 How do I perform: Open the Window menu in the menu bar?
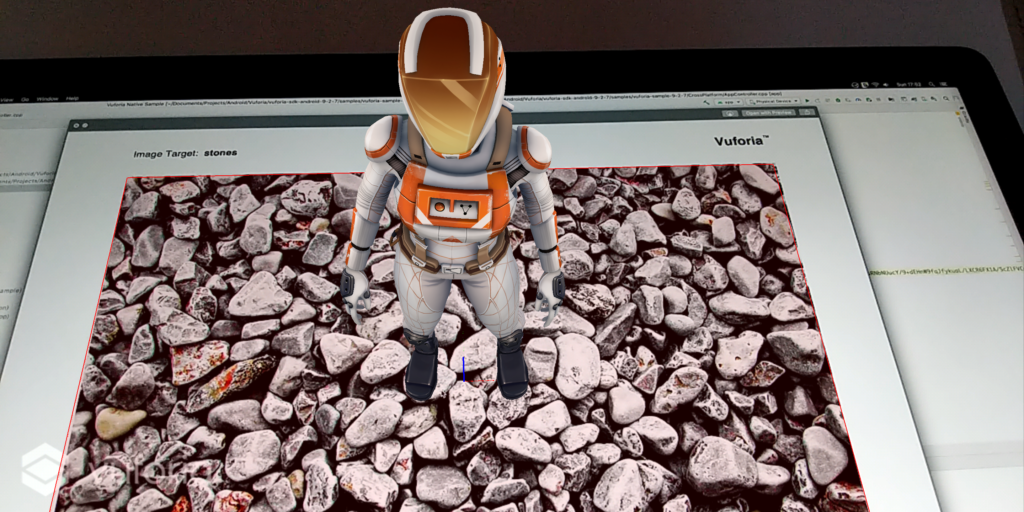tap(47, 99)
